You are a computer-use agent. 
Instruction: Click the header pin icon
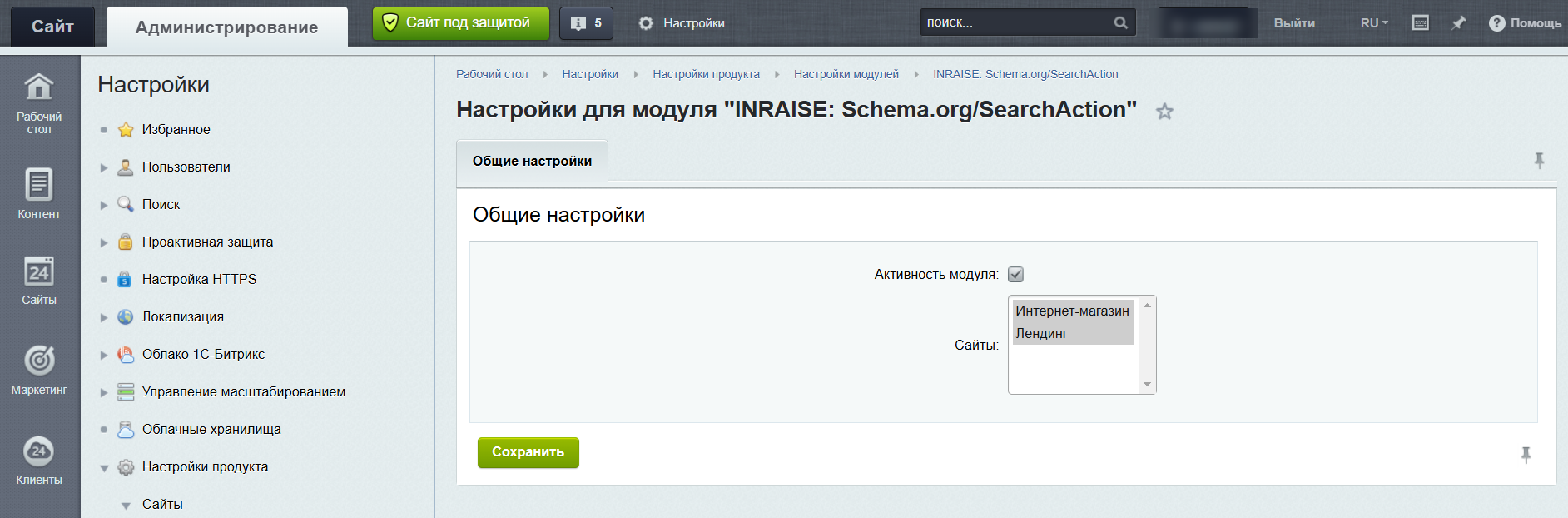[x=1458, y=22]
